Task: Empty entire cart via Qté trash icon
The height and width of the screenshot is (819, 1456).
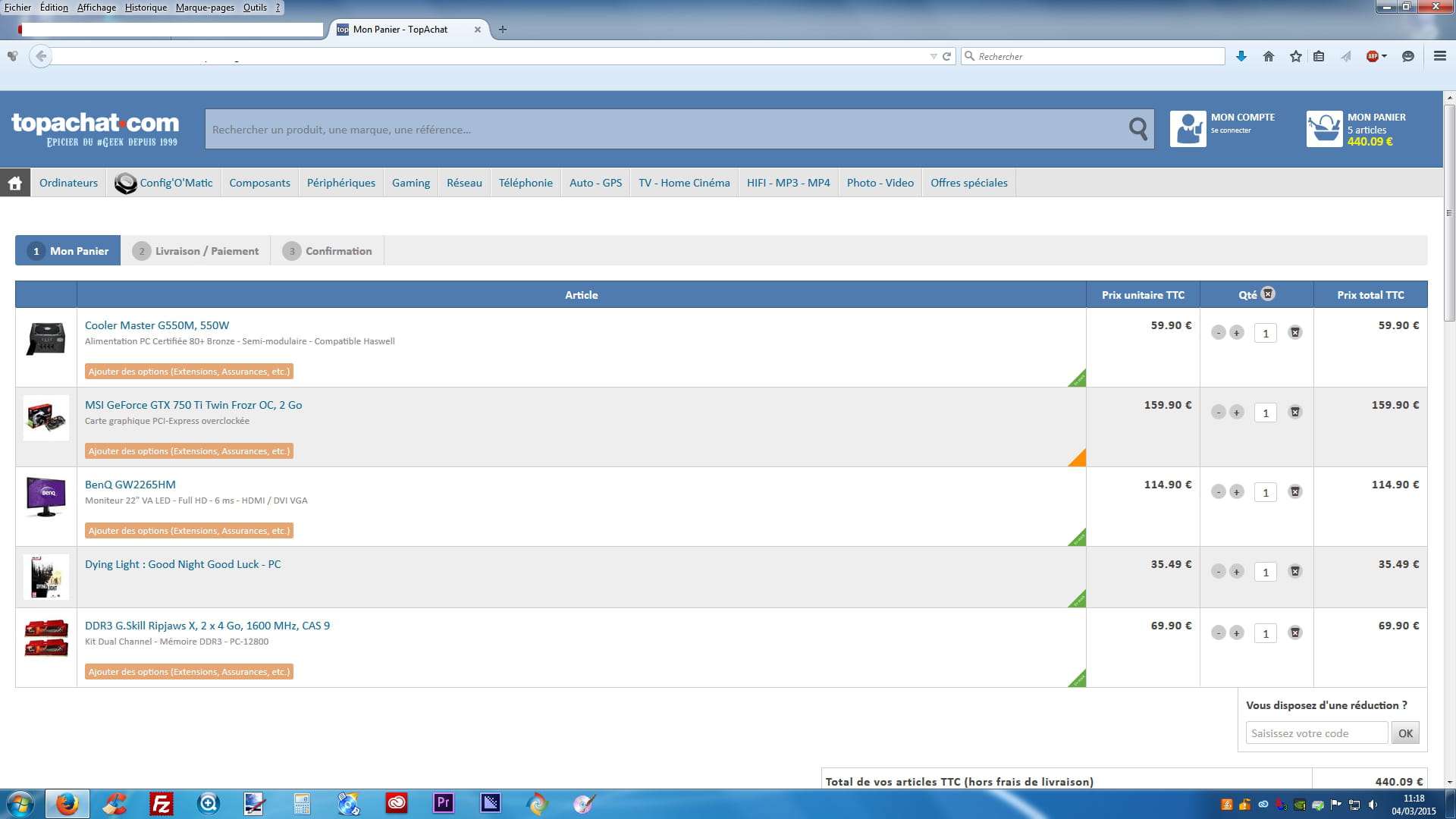Action: click(1268, 294)
